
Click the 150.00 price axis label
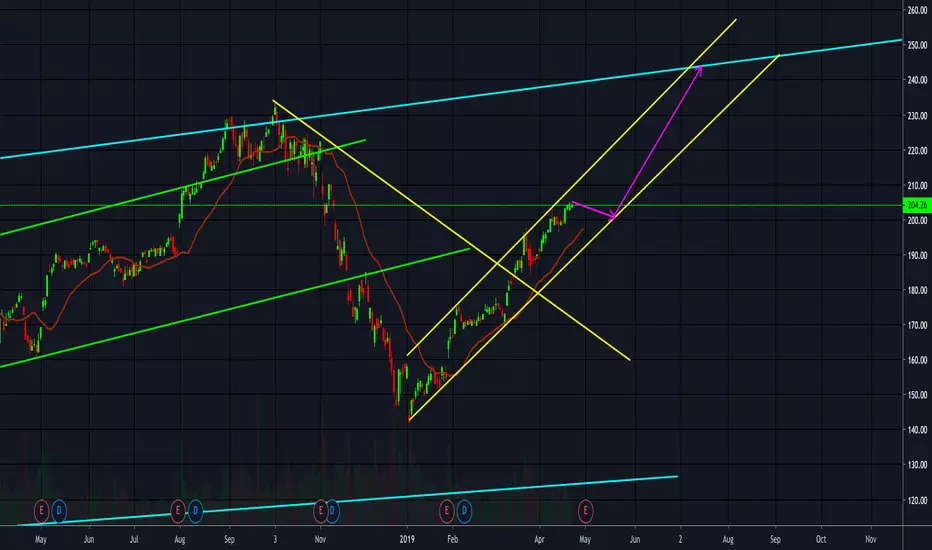pos(917,395)
